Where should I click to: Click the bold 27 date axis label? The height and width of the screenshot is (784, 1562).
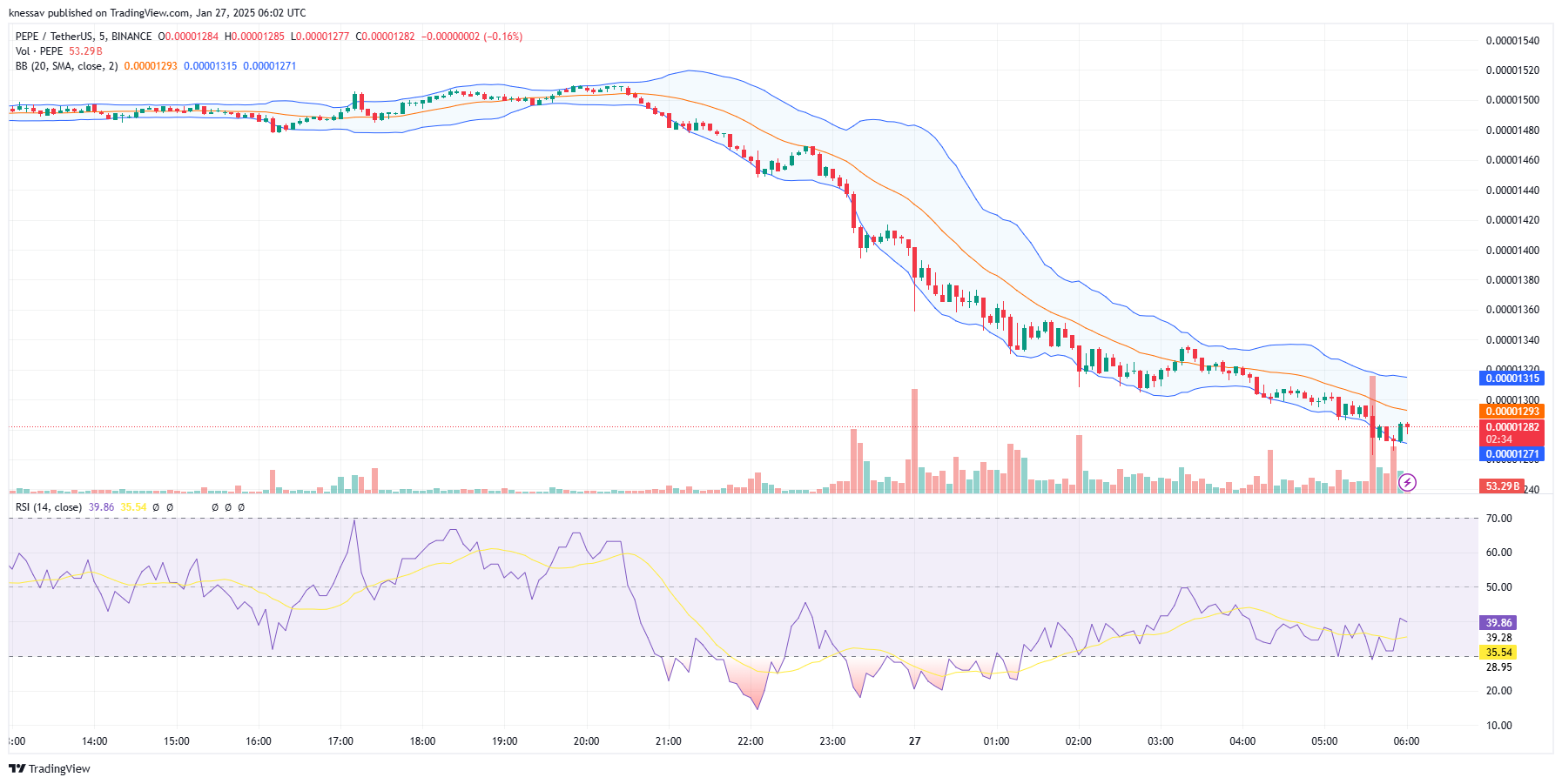click(914, 741)
